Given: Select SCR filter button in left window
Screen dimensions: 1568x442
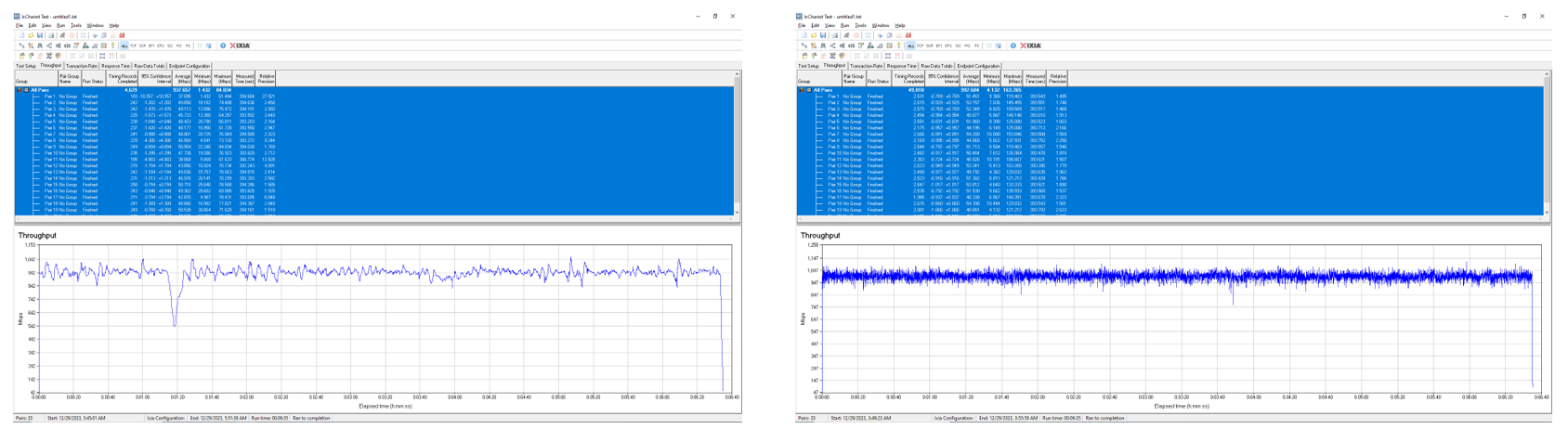Looking at the screenshot, I should tap(142, 45).
